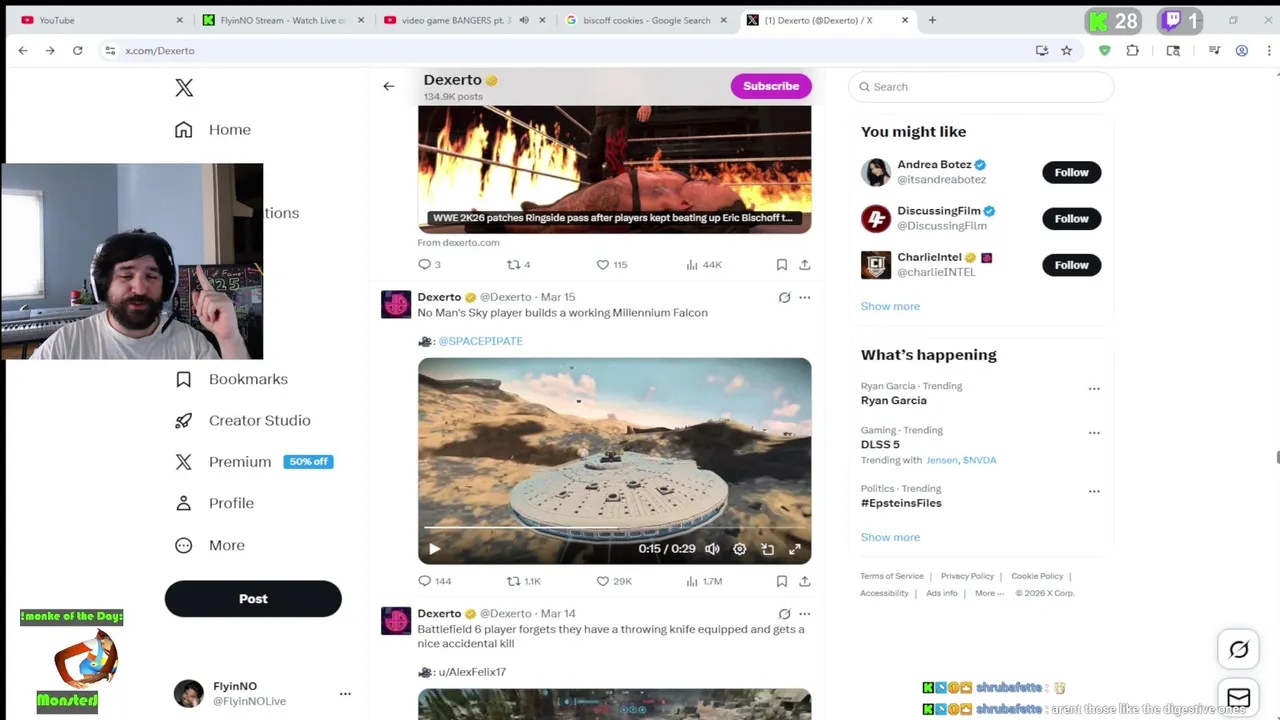This screenshot has height=720, width=1280.
Task: Play the Millennium Falcon video
Action: 434,549
